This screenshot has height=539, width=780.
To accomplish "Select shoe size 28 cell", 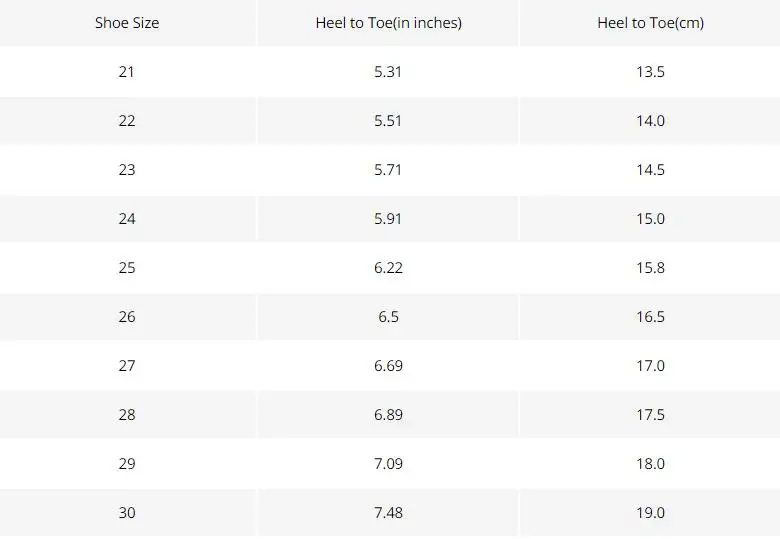I will [x=127, y=415].
